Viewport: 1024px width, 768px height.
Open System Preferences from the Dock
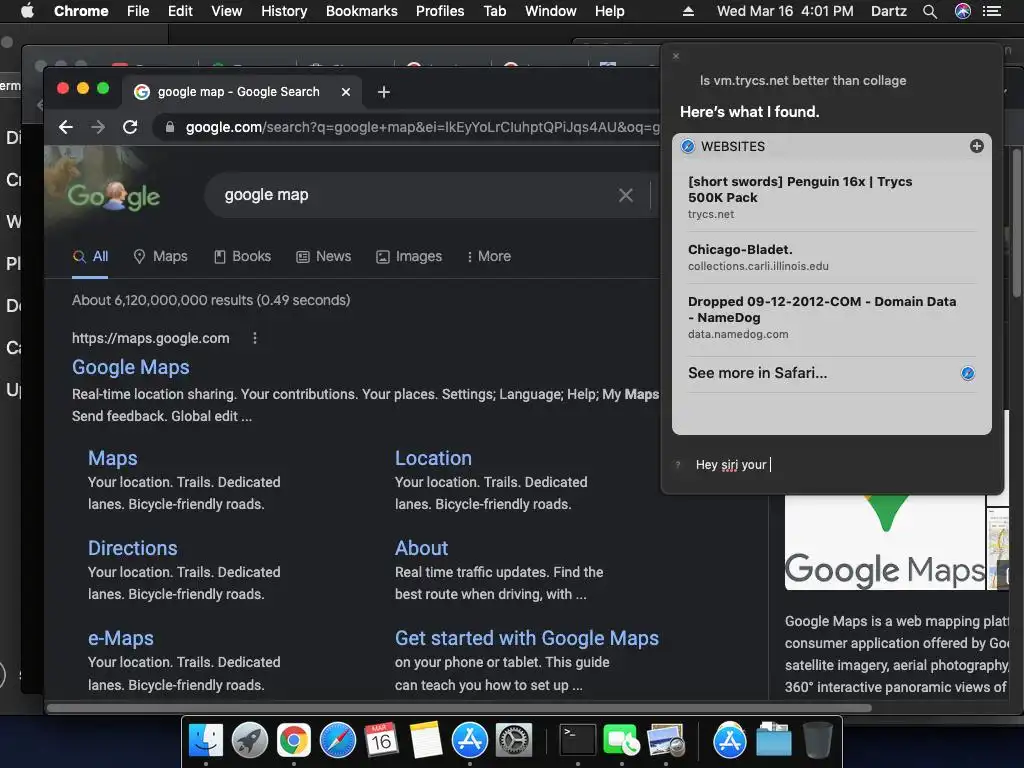click(x=514, y=741)
